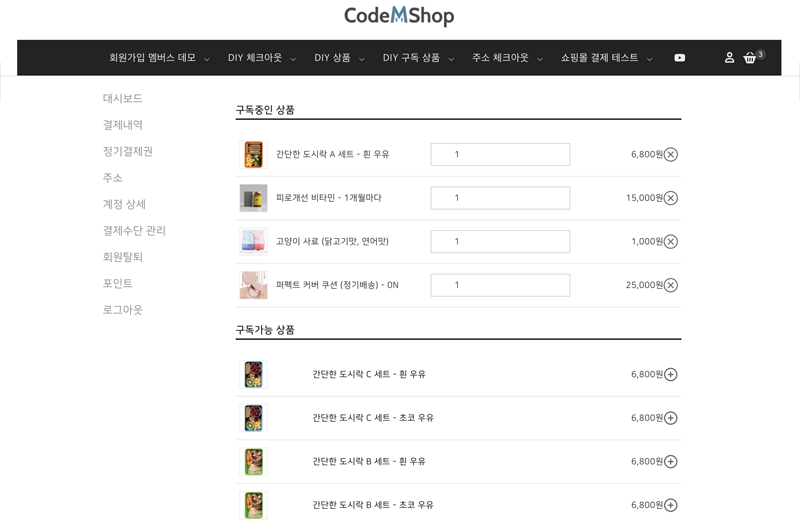Viewport: 800px width, 525px height.
Task: Remove 퍼펙트 커버 쿠션 subscription
Action: click(671, 285)
